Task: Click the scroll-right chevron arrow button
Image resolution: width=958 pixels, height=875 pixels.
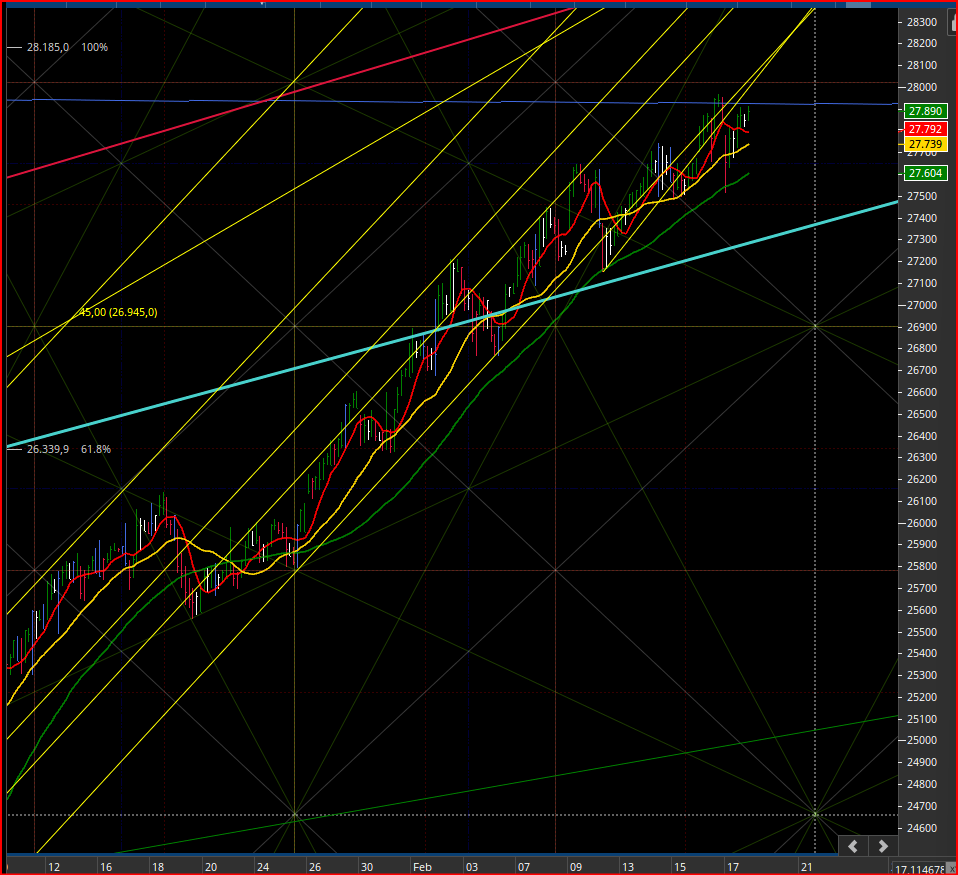Action: pyautogui.click(x=883, y=846)
